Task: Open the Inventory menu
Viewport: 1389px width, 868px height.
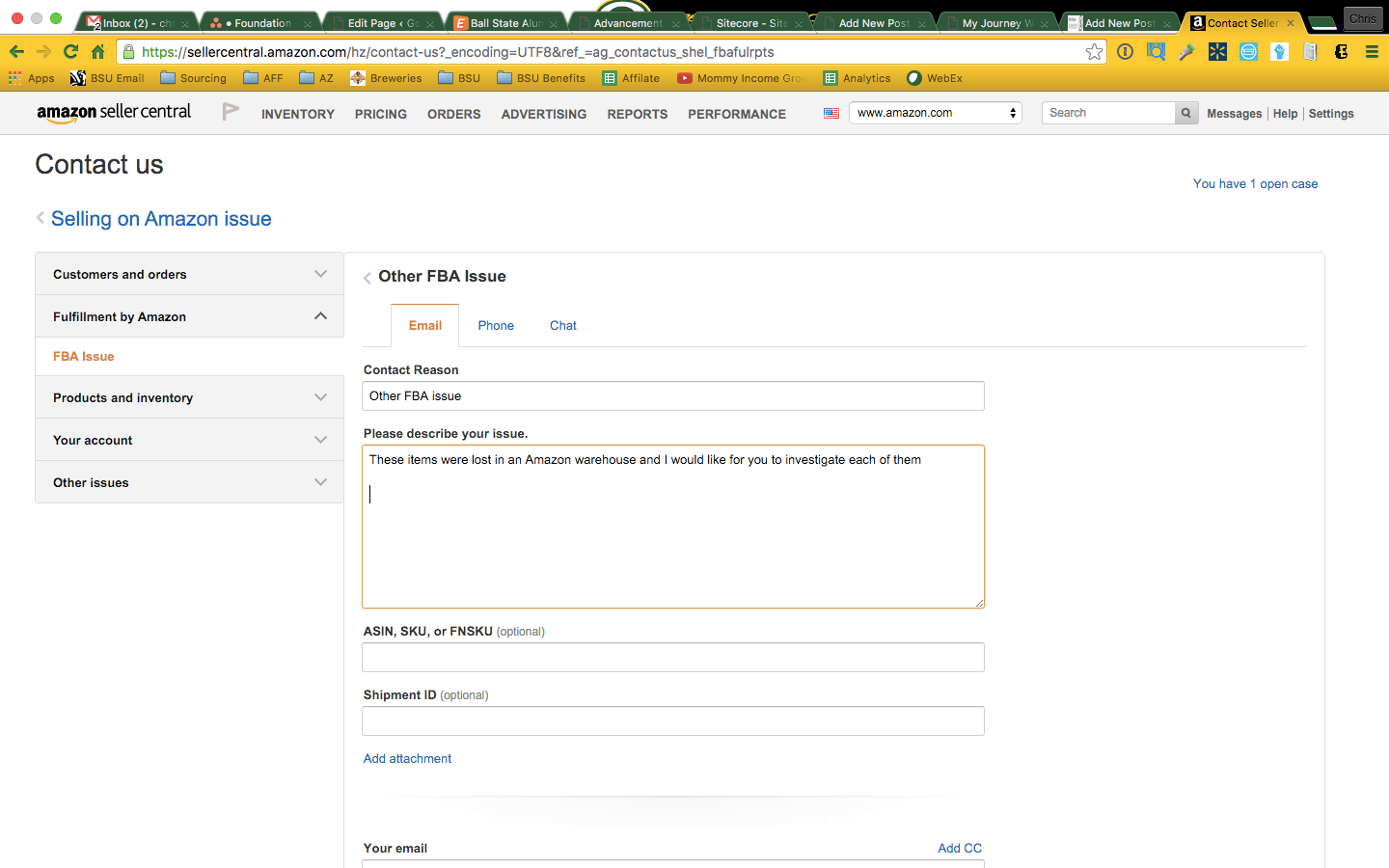Action: point(297,114)
